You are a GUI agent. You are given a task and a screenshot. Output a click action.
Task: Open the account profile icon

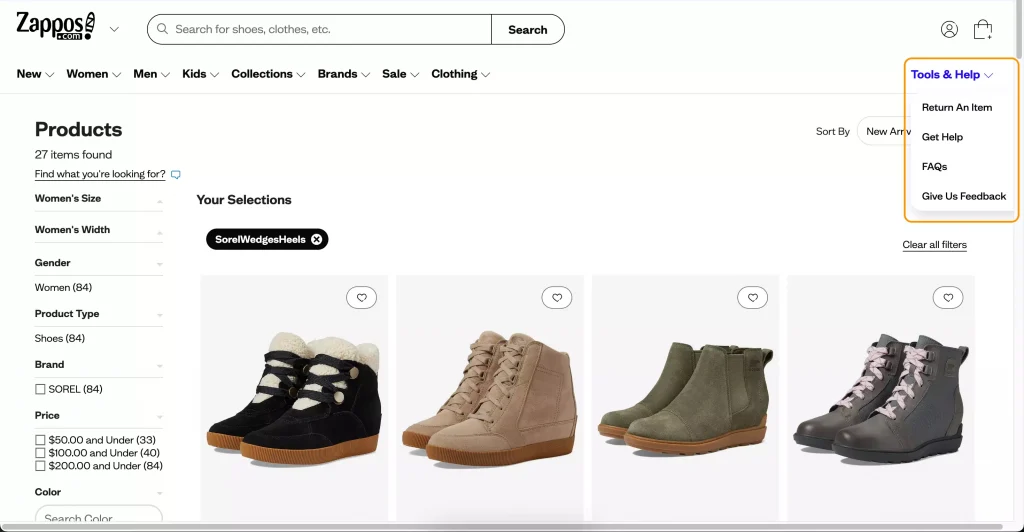[x=949, y=29]
